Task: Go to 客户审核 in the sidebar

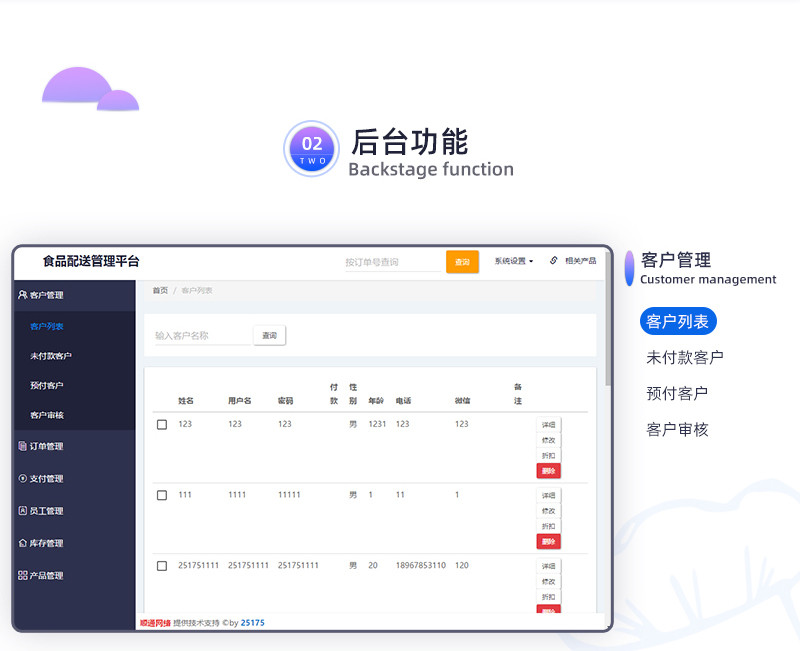Action: coord(47,415)
